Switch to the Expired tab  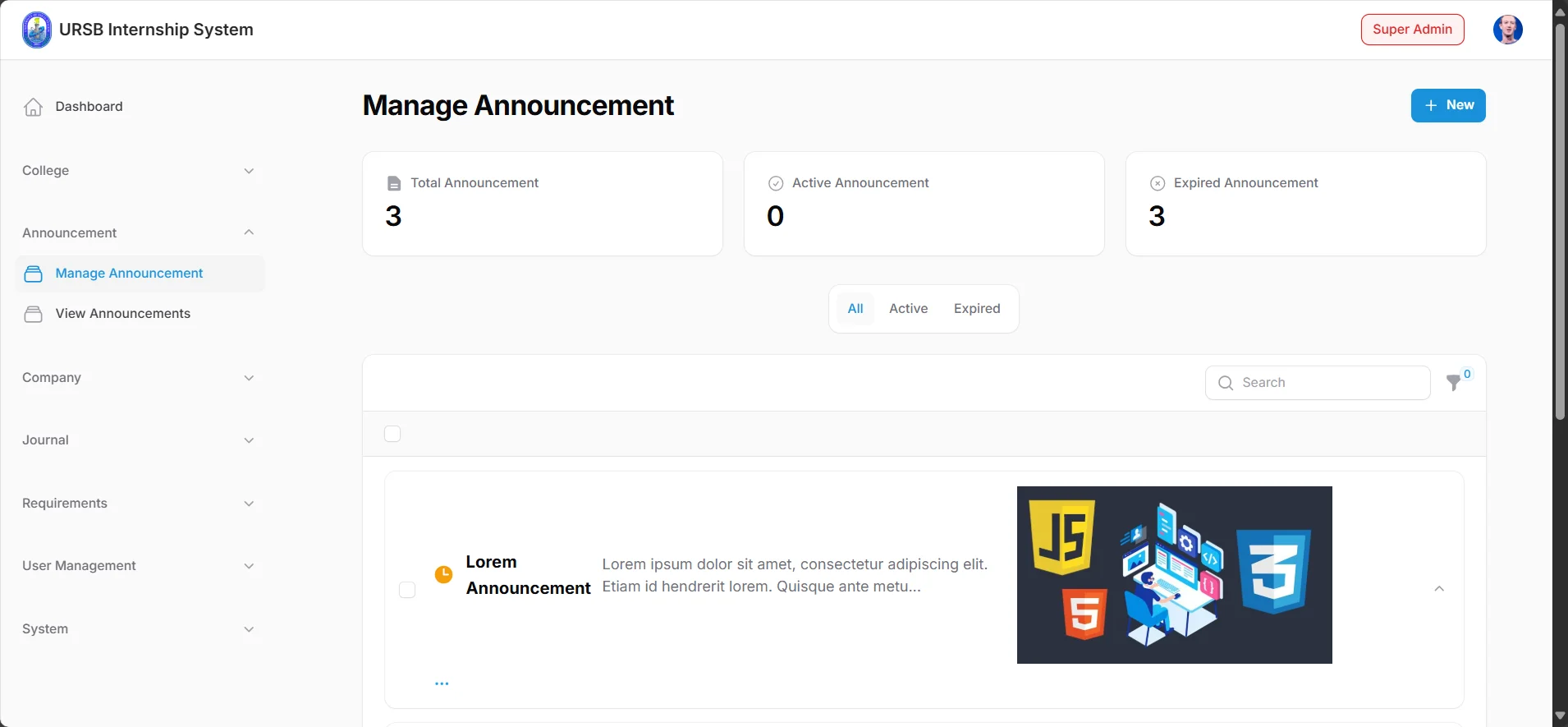point(977,309)
